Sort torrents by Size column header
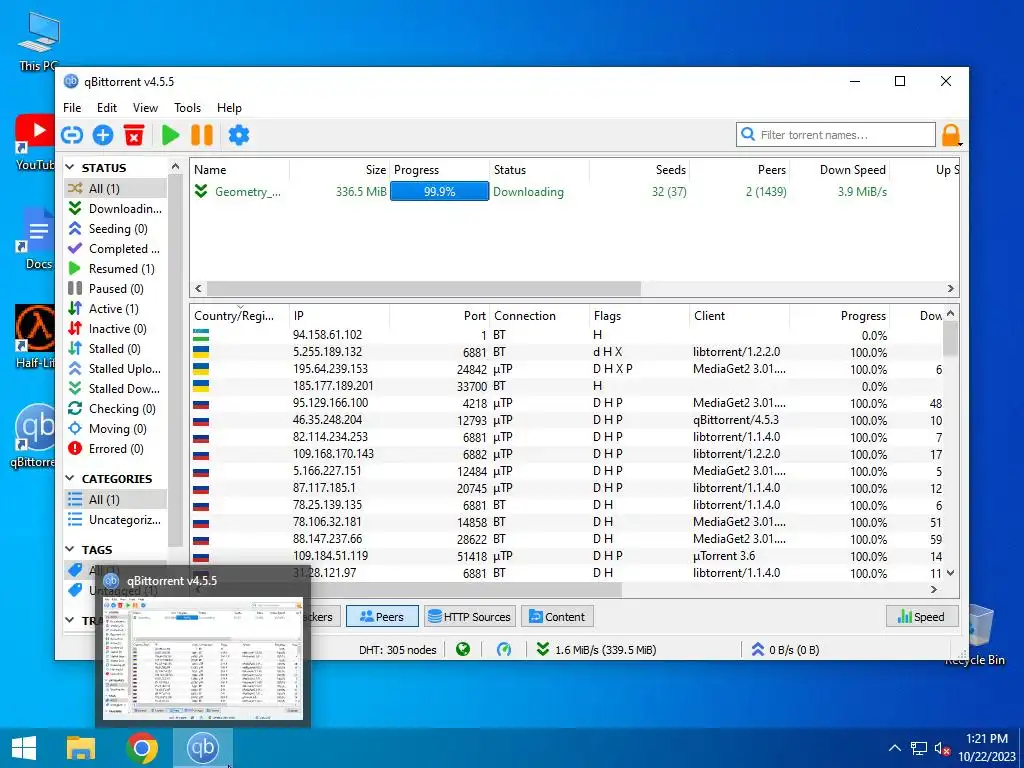This screenshot has width=1024, height=768. [x=340, y=170]
